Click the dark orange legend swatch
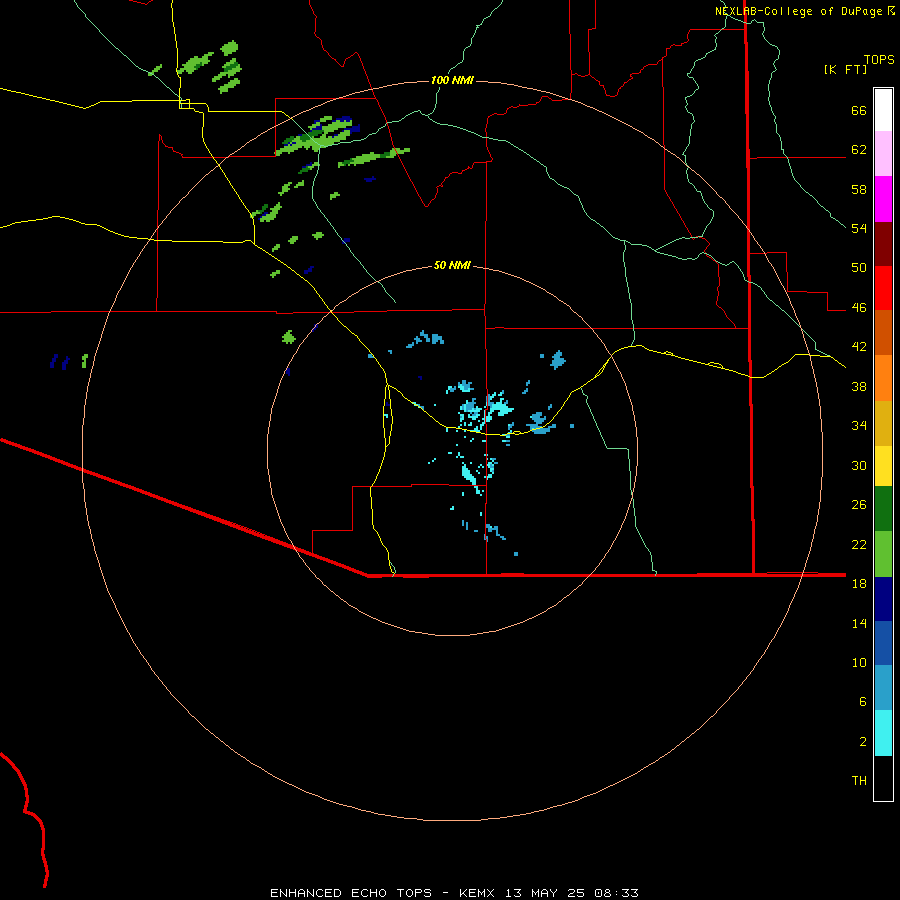The width and height of the screenshot is (900, 900). pyautogui.click(x=883, y=332)
